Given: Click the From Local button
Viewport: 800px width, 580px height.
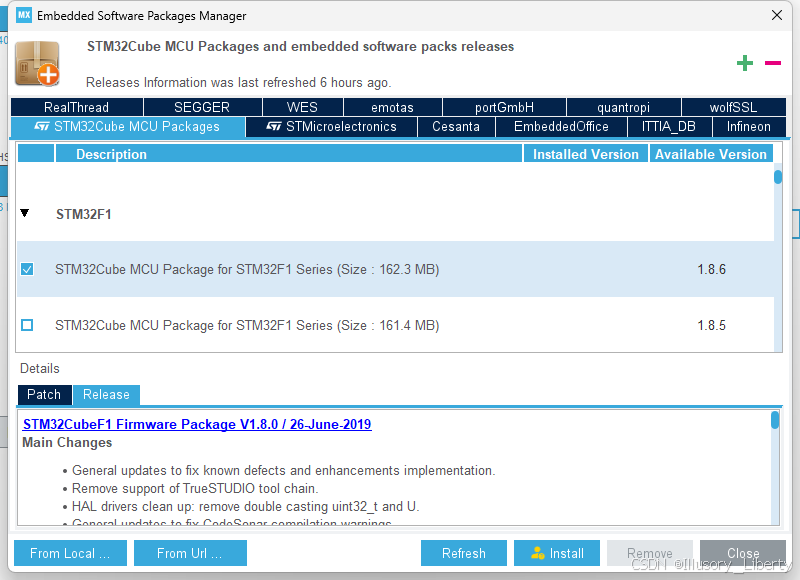Looking at the screenshot, I should tap(70, 553).
